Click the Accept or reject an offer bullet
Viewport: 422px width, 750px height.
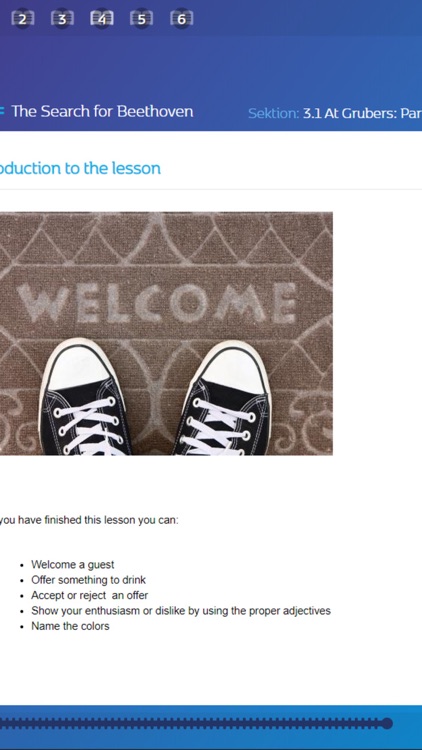(x=89, y=595)
